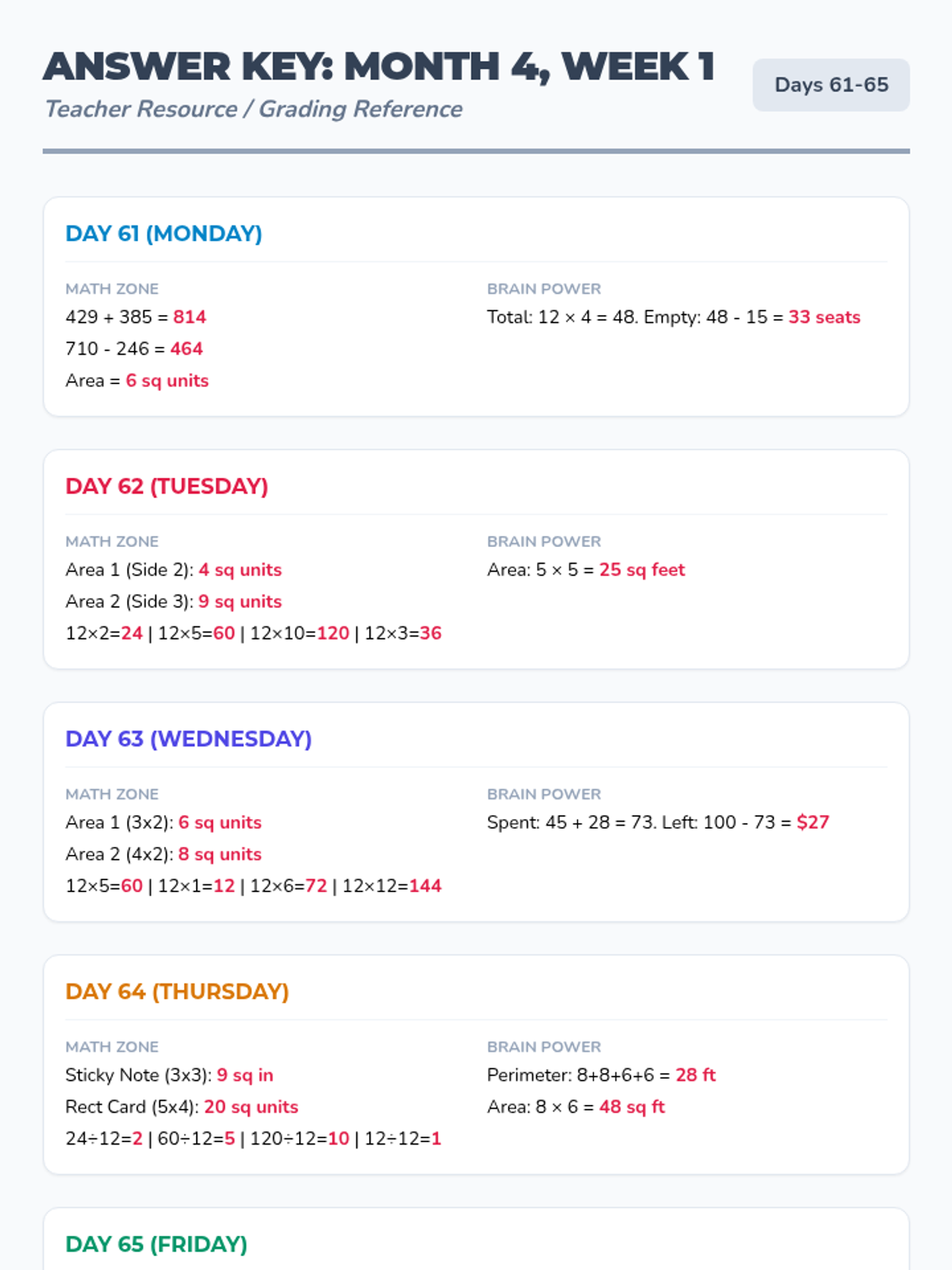Screen dimensions: 952x1270
Task: Open the Day 63 (Wednesday) heading
Action: point(188,738)
